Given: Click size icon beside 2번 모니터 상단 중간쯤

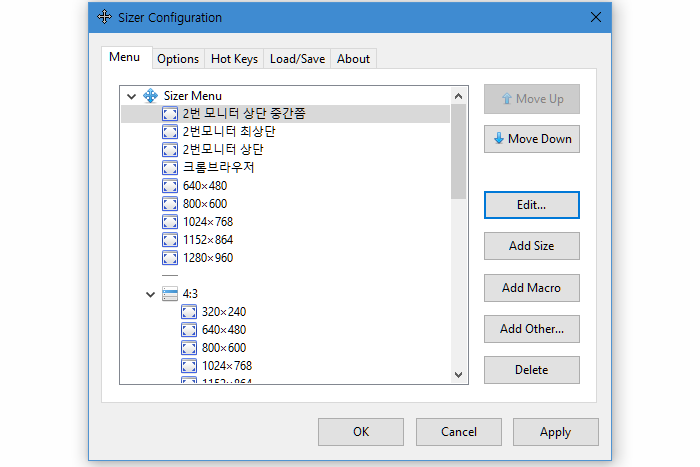Looking at the screenshot, I should (x=170, y=114).
